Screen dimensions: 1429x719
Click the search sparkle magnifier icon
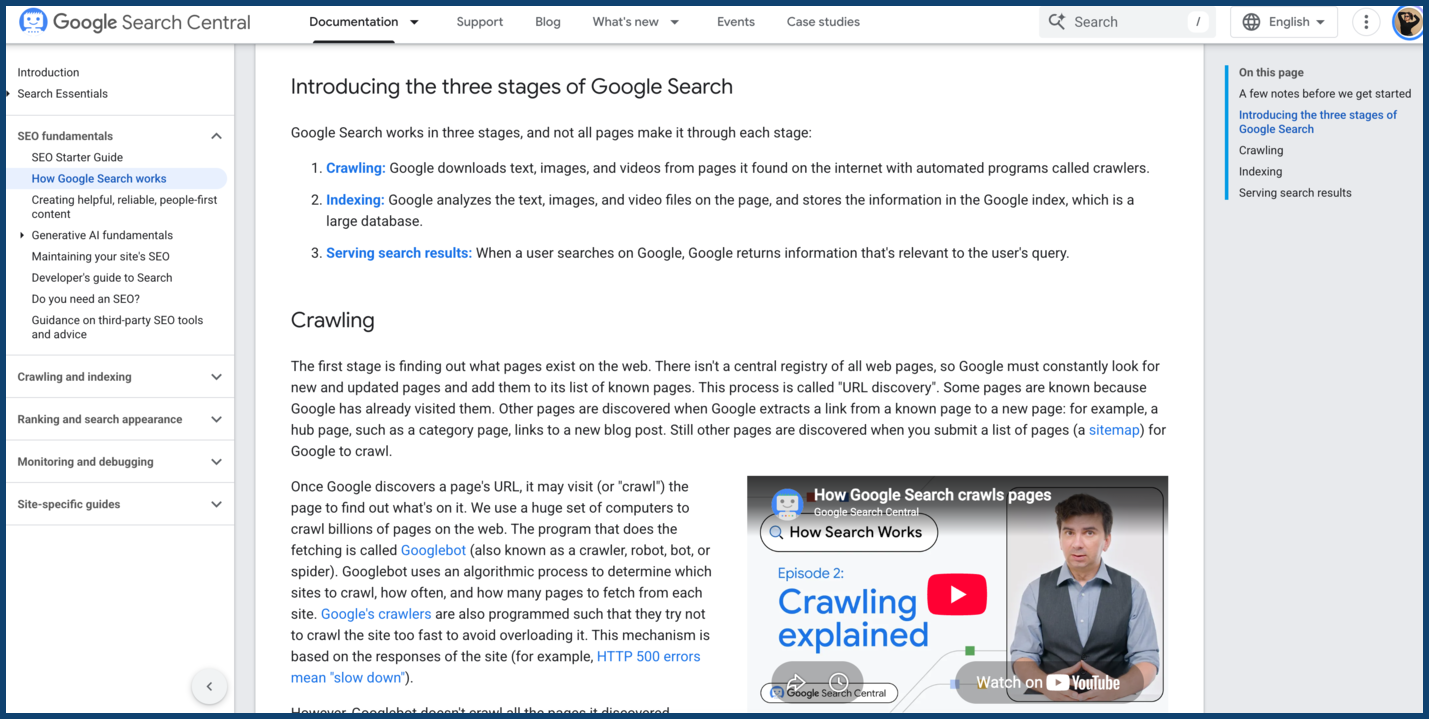[1056, 21]
